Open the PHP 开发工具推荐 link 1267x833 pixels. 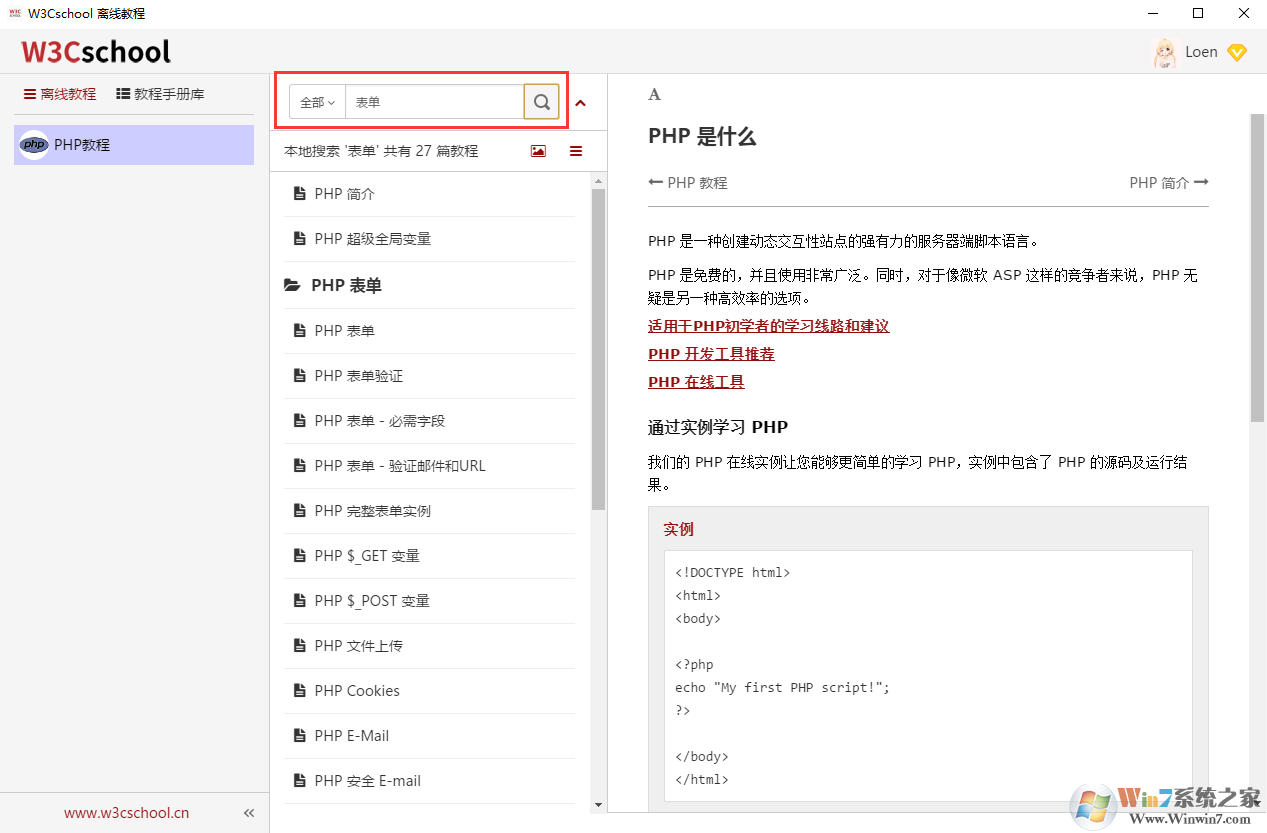coord(711,353)
